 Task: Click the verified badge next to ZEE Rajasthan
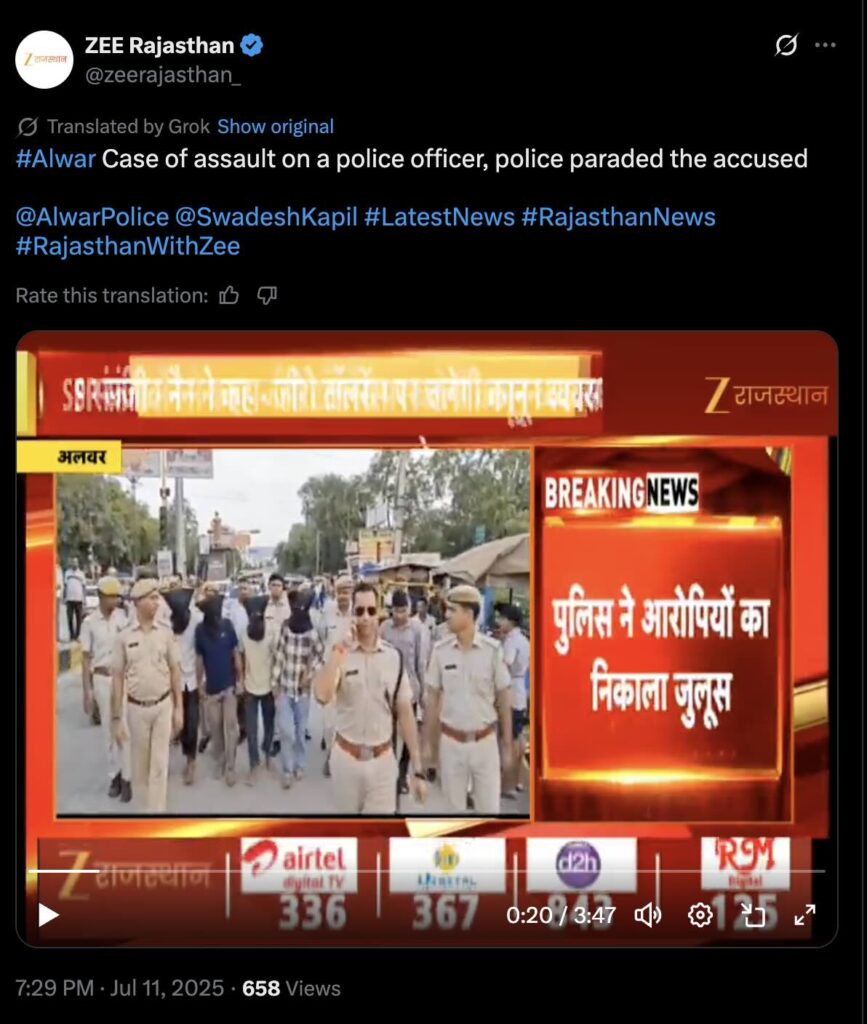[x=251, y=45]
